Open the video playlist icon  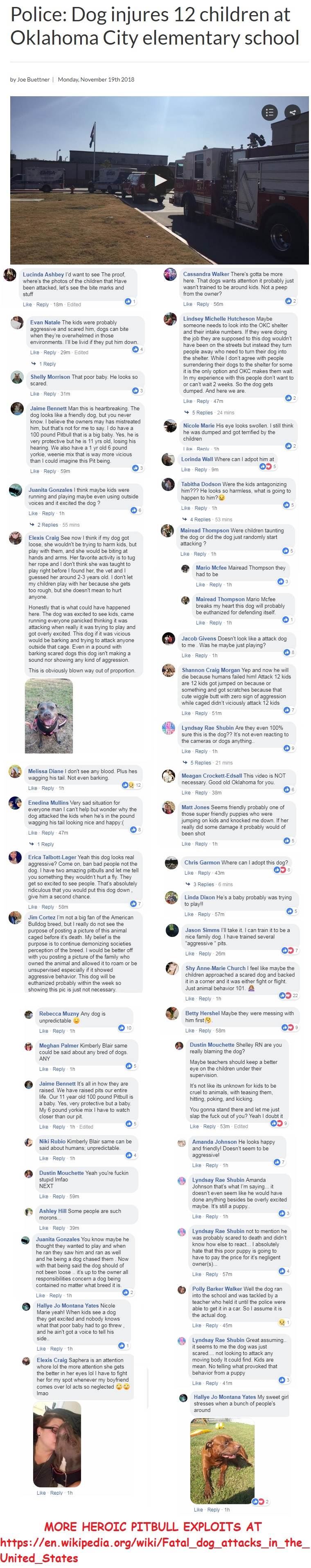tap(270, 112)
